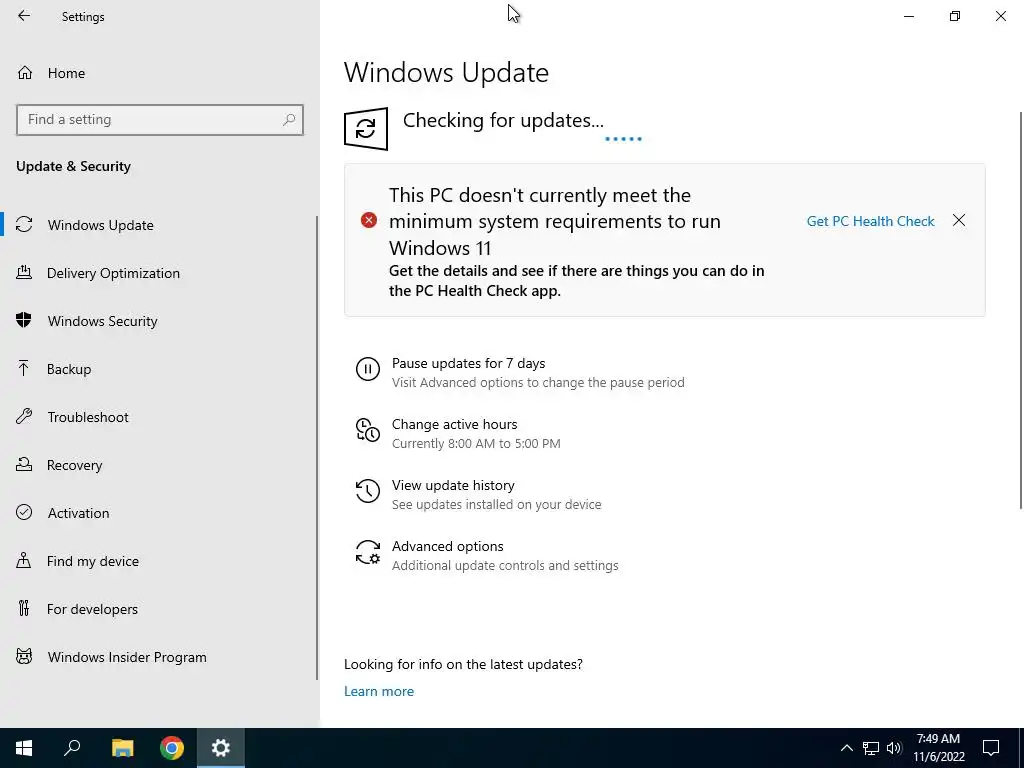Click the search magnifier in Find a setting

[289, 120]
